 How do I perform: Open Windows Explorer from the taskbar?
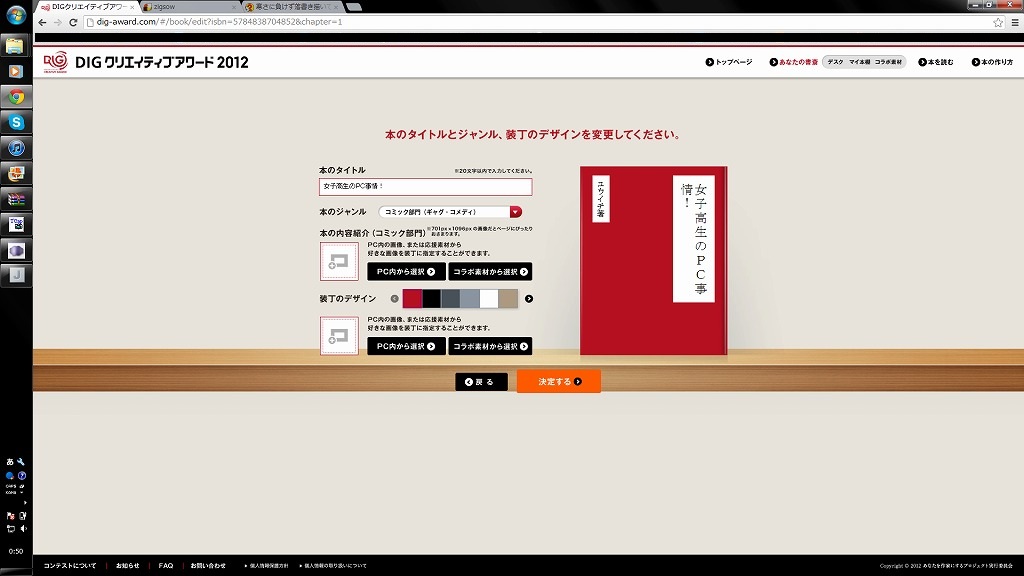pyautogui.click(x=16, y=46)
